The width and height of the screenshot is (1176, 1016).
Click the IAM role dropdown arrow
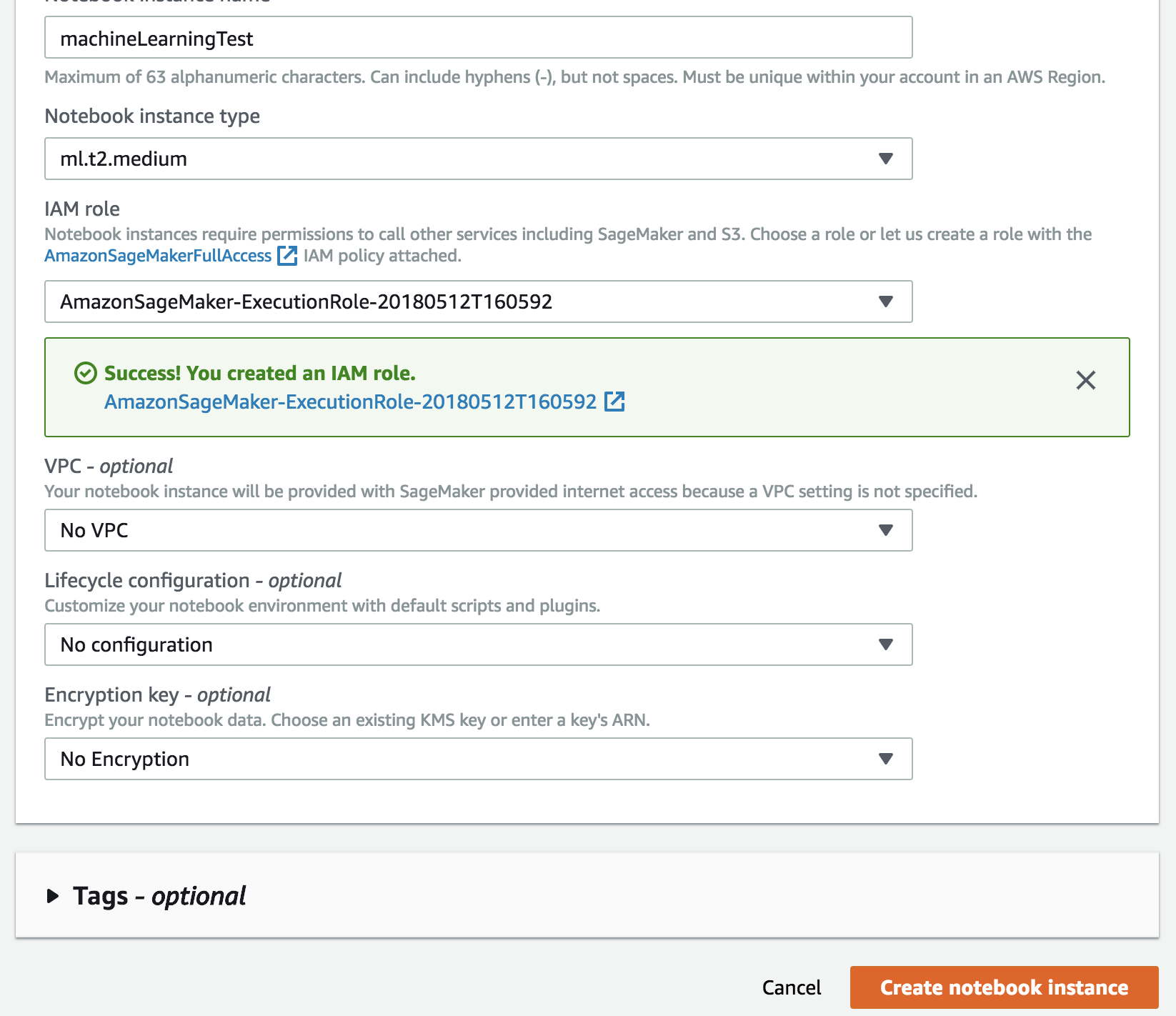(x=885, y=302)
